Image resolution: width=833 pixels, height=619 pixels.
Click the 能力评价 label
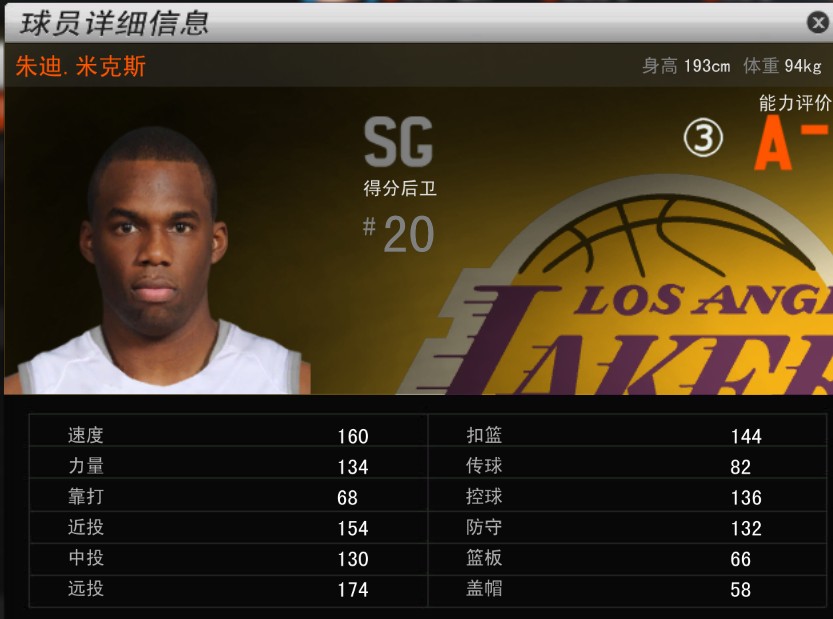pos(795,103)
